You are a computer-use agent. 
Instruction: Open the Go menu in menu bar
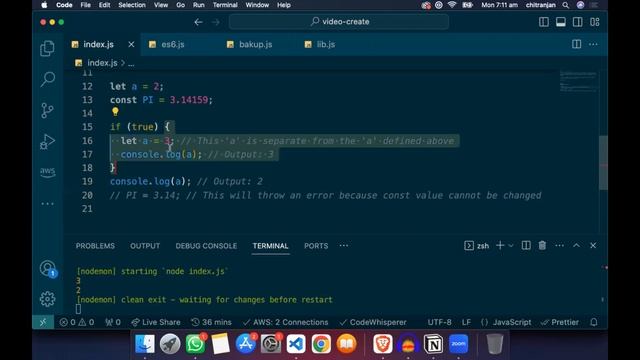[180, 5]
